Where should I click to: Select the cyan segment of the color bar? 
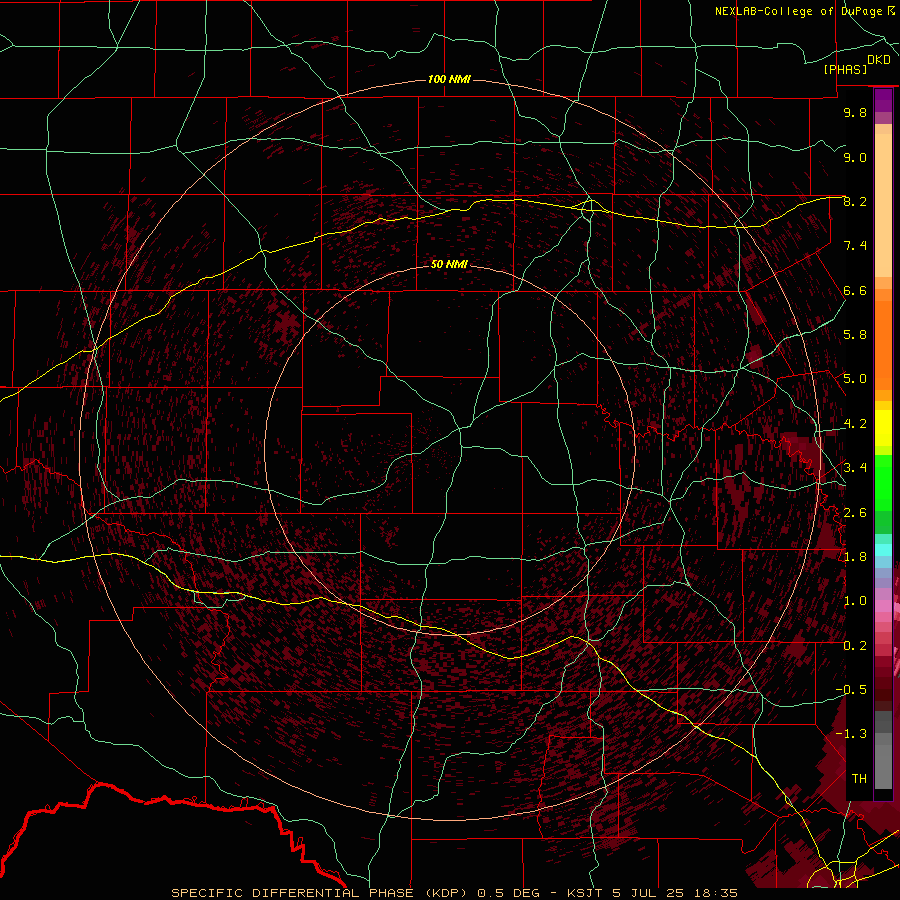point(883,550)
